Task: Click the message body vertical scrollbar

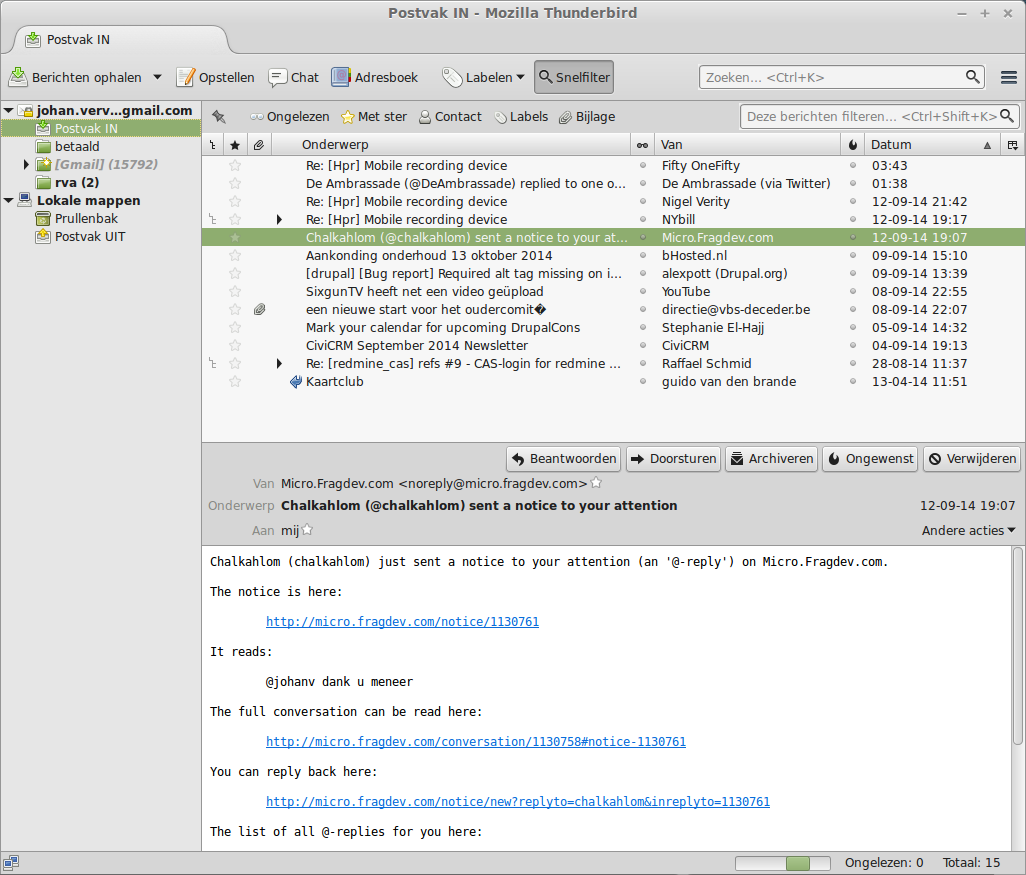Action: click(x=1017, y=647)
